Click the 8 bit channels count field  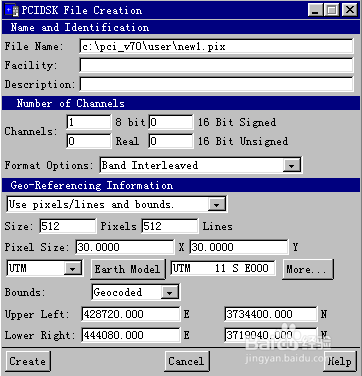[x=89, y=122]
